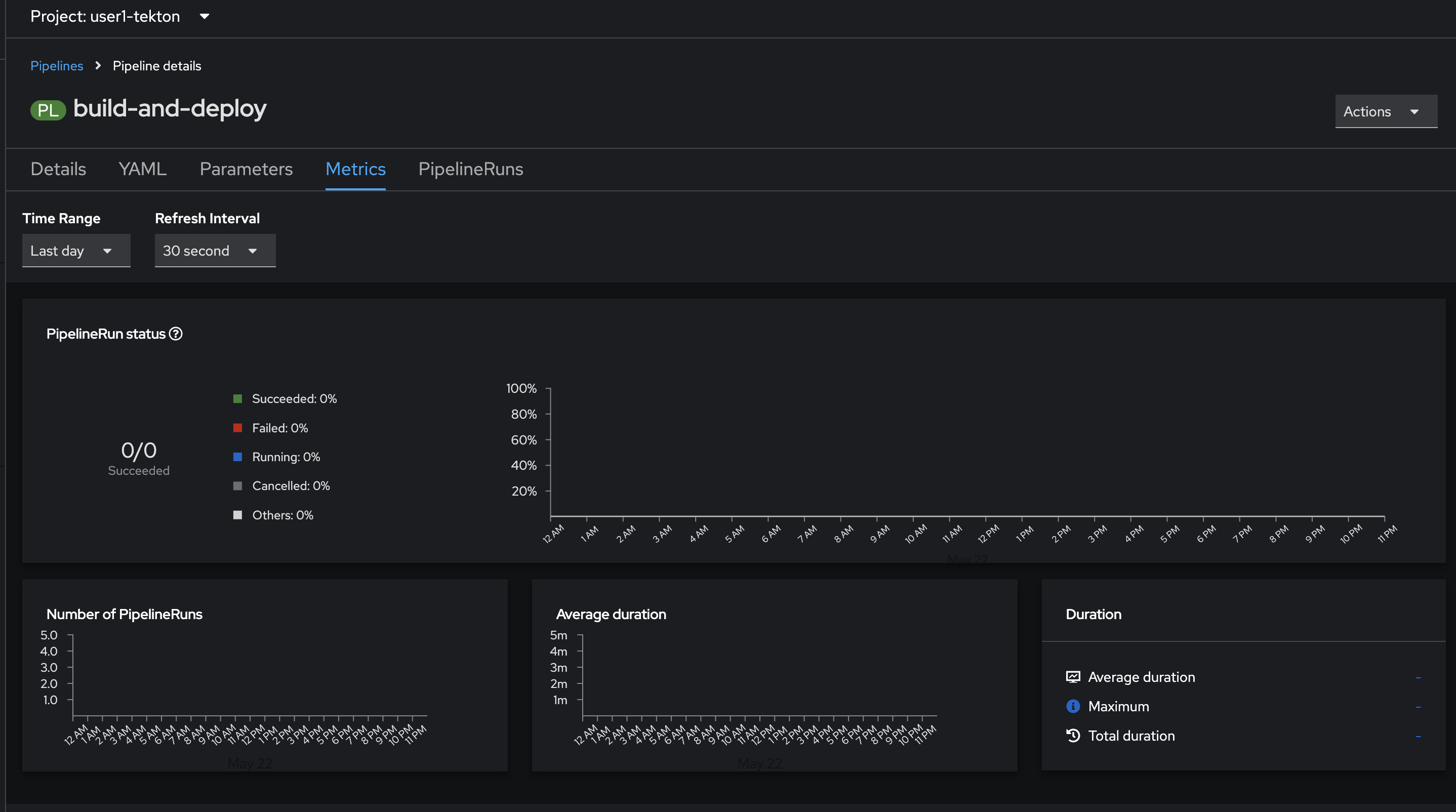Click the blue Running legend swatch
Screen dimensions: 1456x812
(238, 457)
